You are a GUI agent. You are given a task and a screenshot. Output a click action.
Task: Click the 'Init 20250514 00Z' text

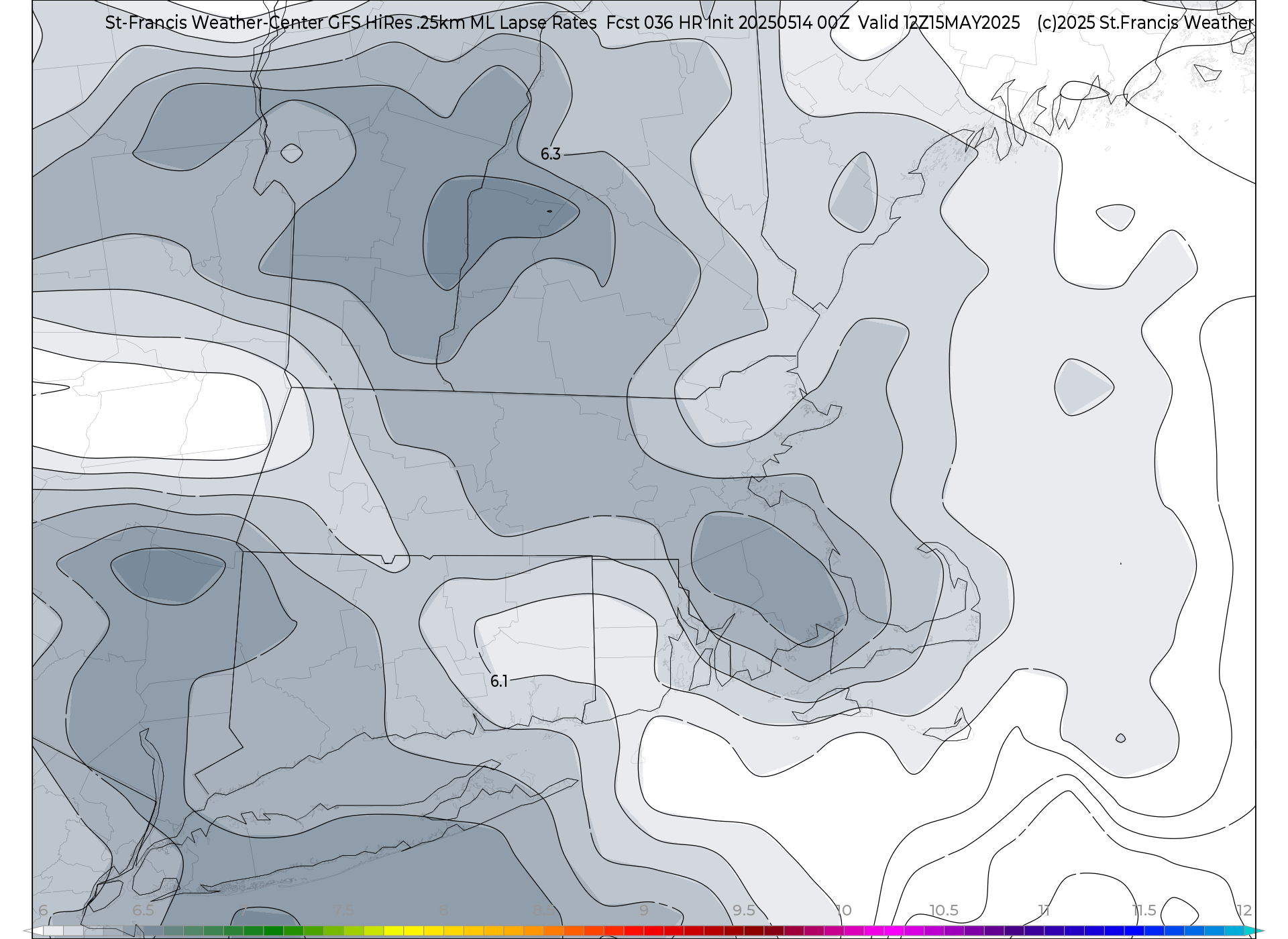pyautogui.click(x=780, y=23)
